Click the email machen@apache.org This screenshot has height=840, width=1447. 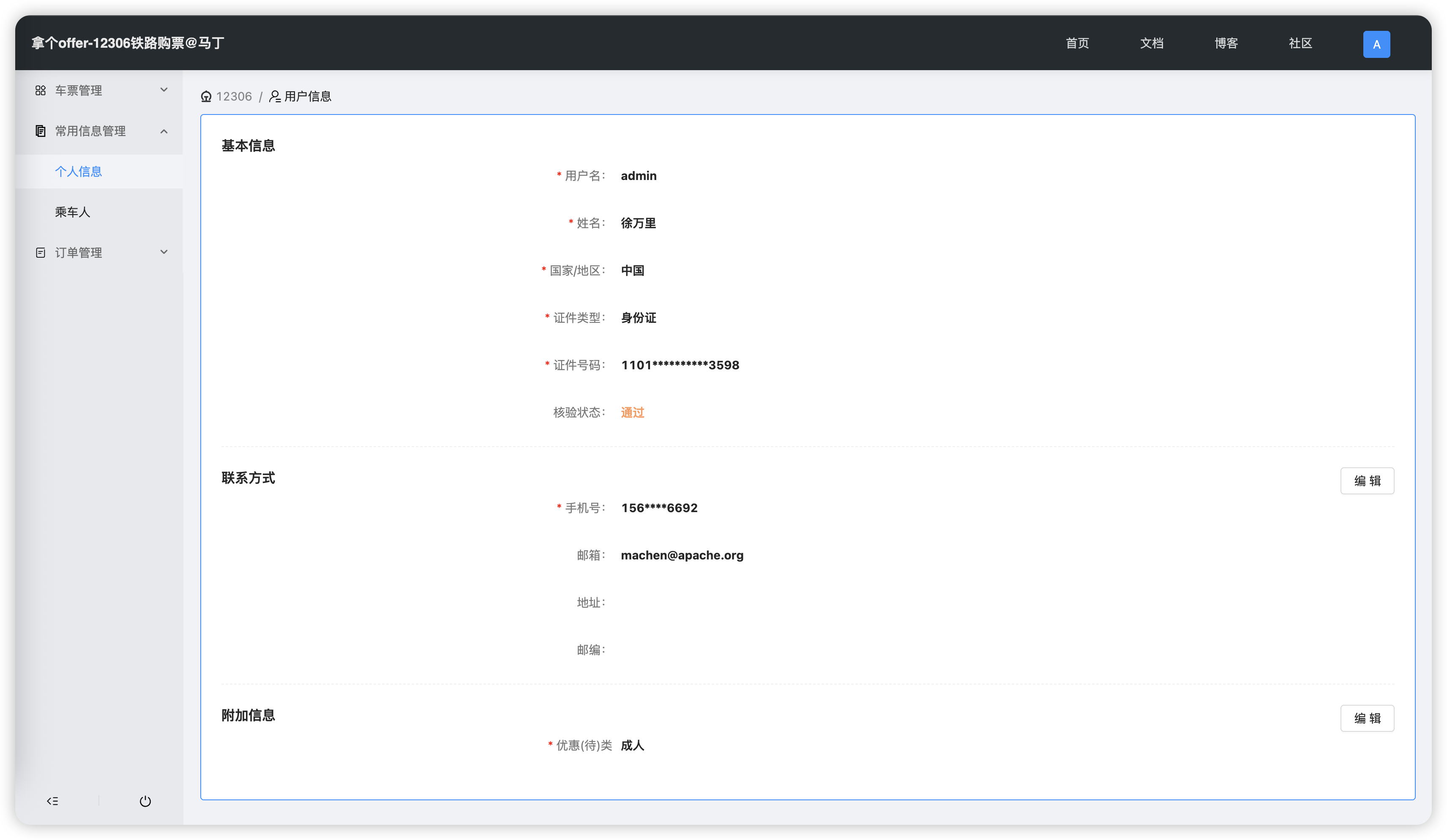(x=682, y=555)
